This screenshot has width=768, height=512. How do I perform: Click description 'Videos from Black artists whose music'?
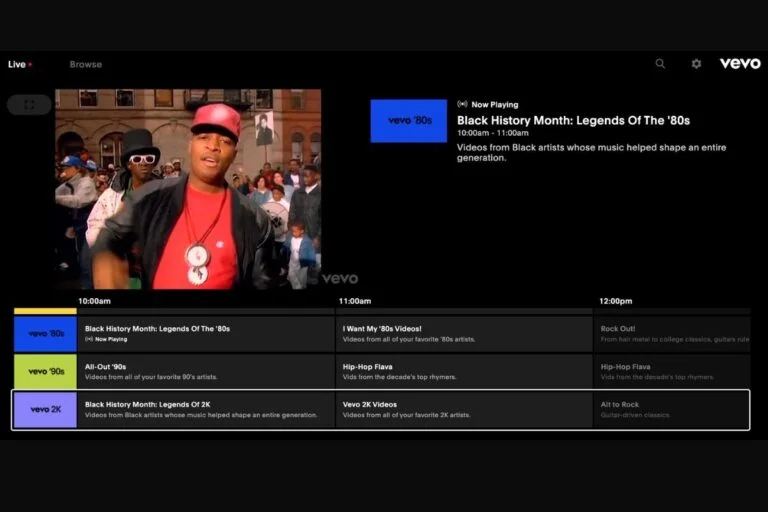(591, 152)
